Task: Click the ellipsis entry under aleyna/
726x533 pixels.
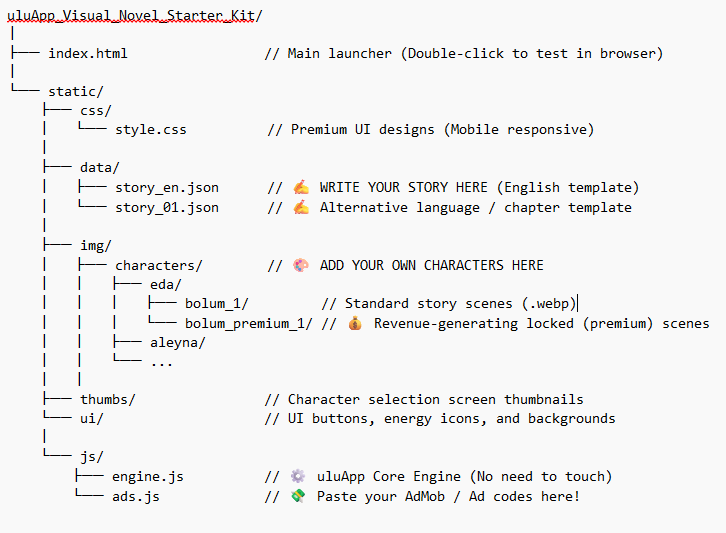Action: coord(162,364)
